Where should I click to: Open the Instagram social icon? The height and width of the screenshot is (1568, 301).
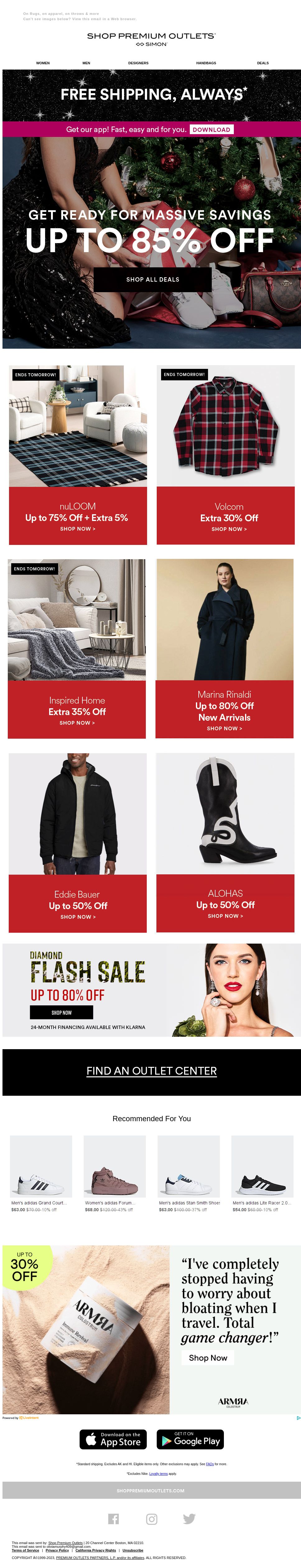152,1519
